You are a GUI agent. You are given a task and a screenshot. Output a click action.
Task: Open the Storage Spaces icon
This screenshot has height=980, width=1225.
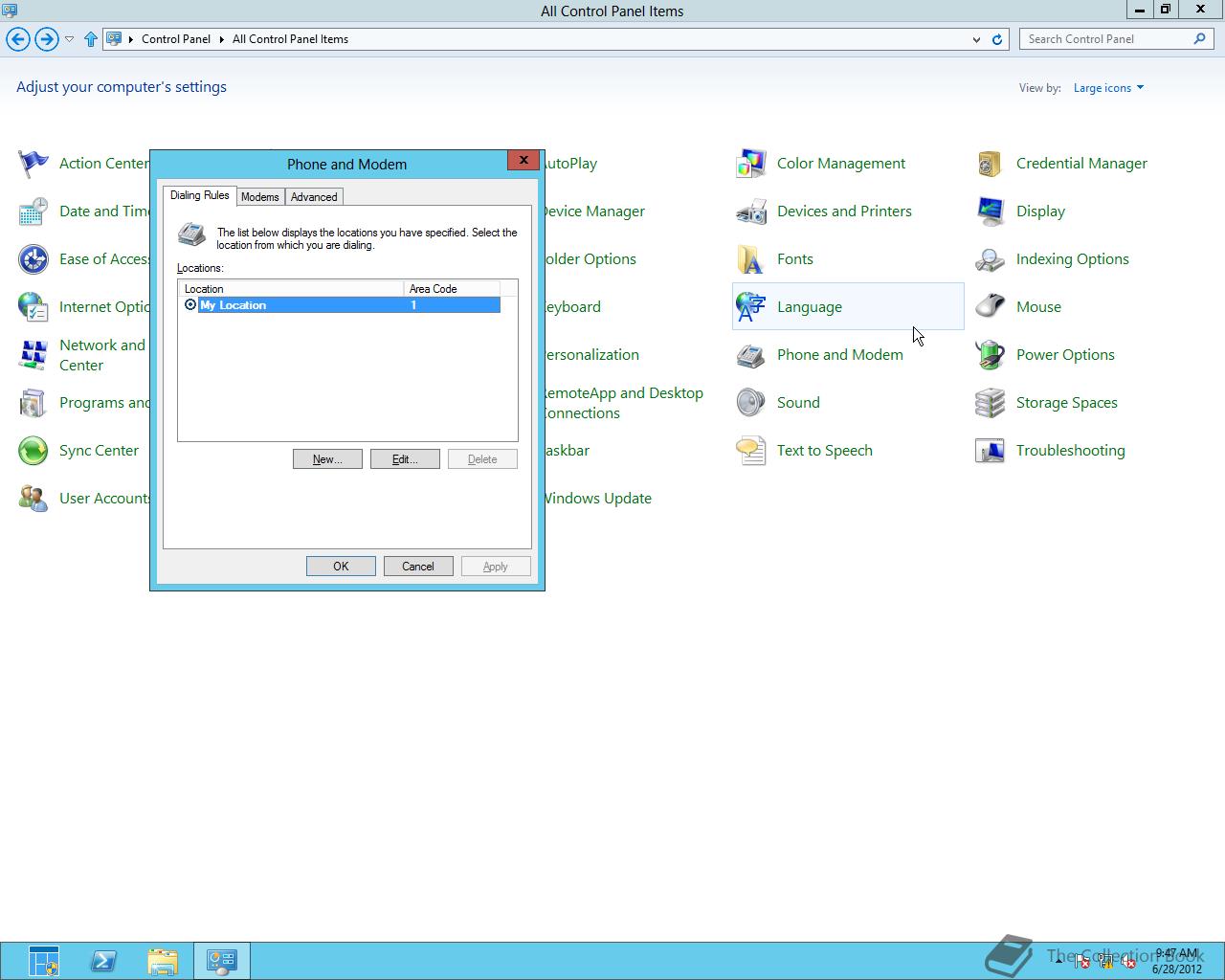pos(991,403)
